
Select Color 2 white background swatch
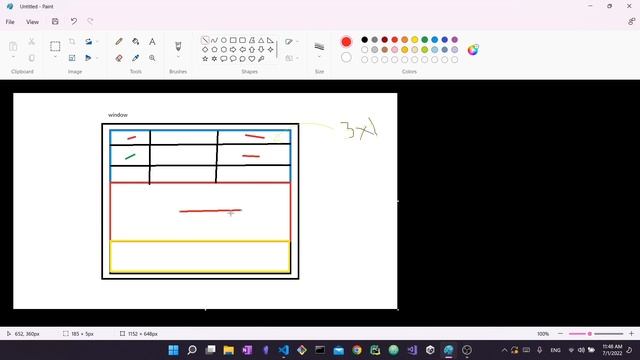point(346,58)
